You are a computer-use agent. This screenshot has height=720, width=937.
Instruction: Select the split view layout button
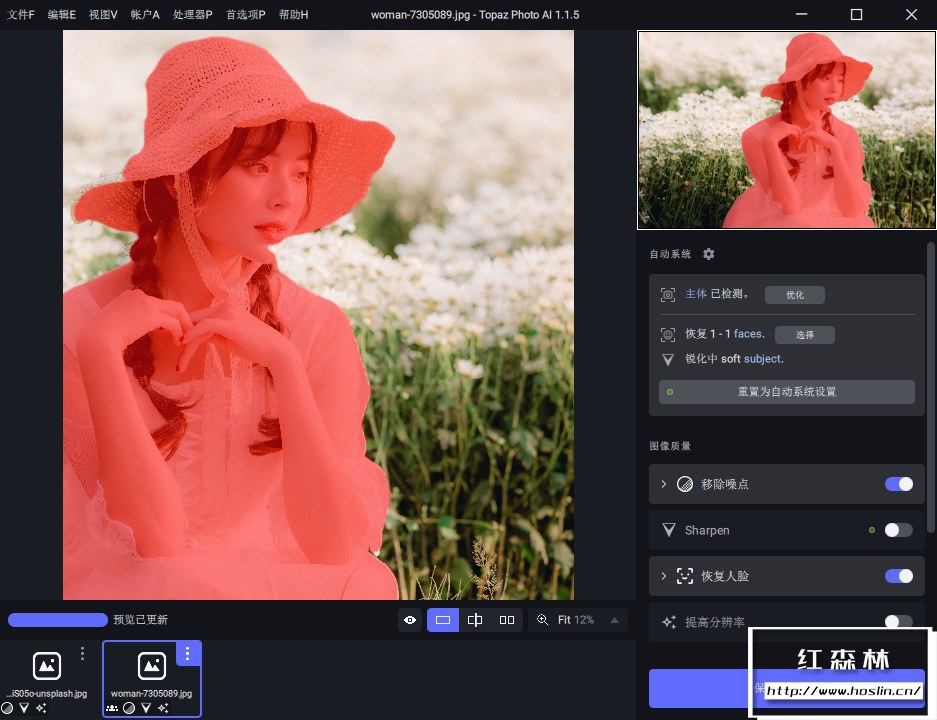[x=475, y=620]
